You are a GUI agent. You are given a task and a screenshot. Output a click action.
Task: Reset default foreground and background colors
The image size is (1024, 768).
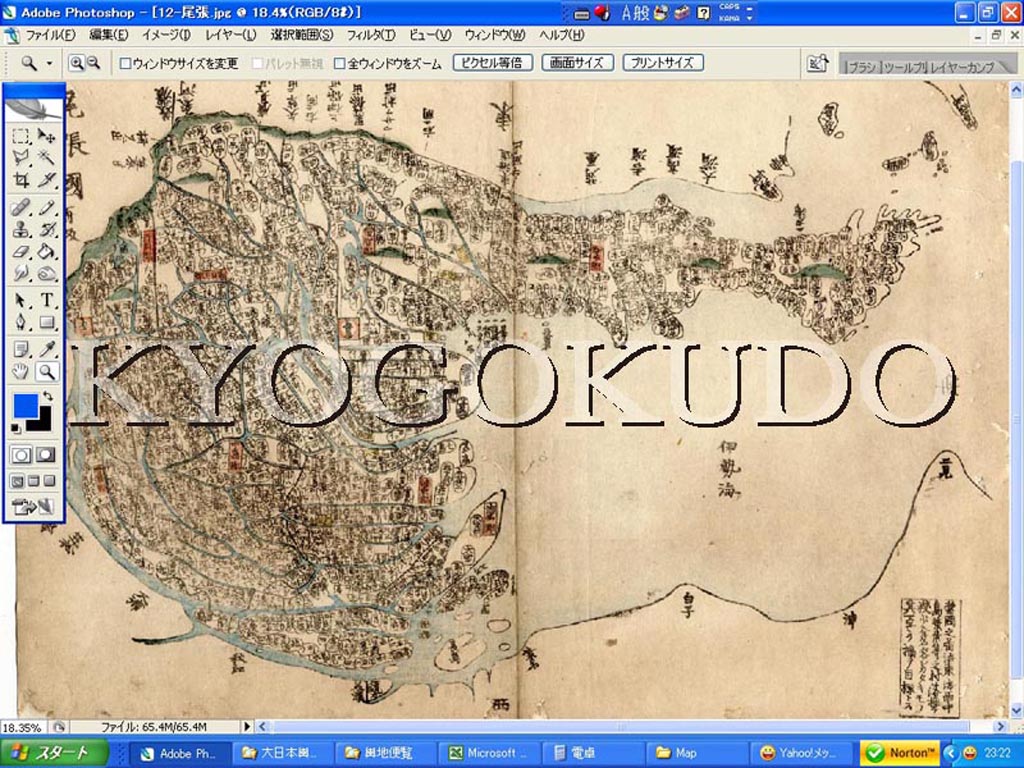(x=16, y=429)
